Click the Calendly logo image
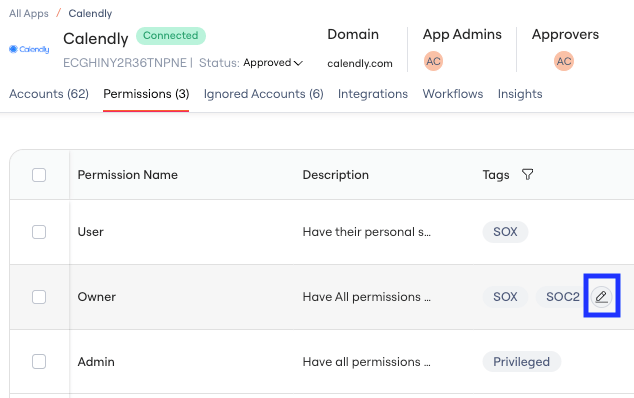Image resolution: width=634 pixels, height=398 pixels. coord(29,49)
